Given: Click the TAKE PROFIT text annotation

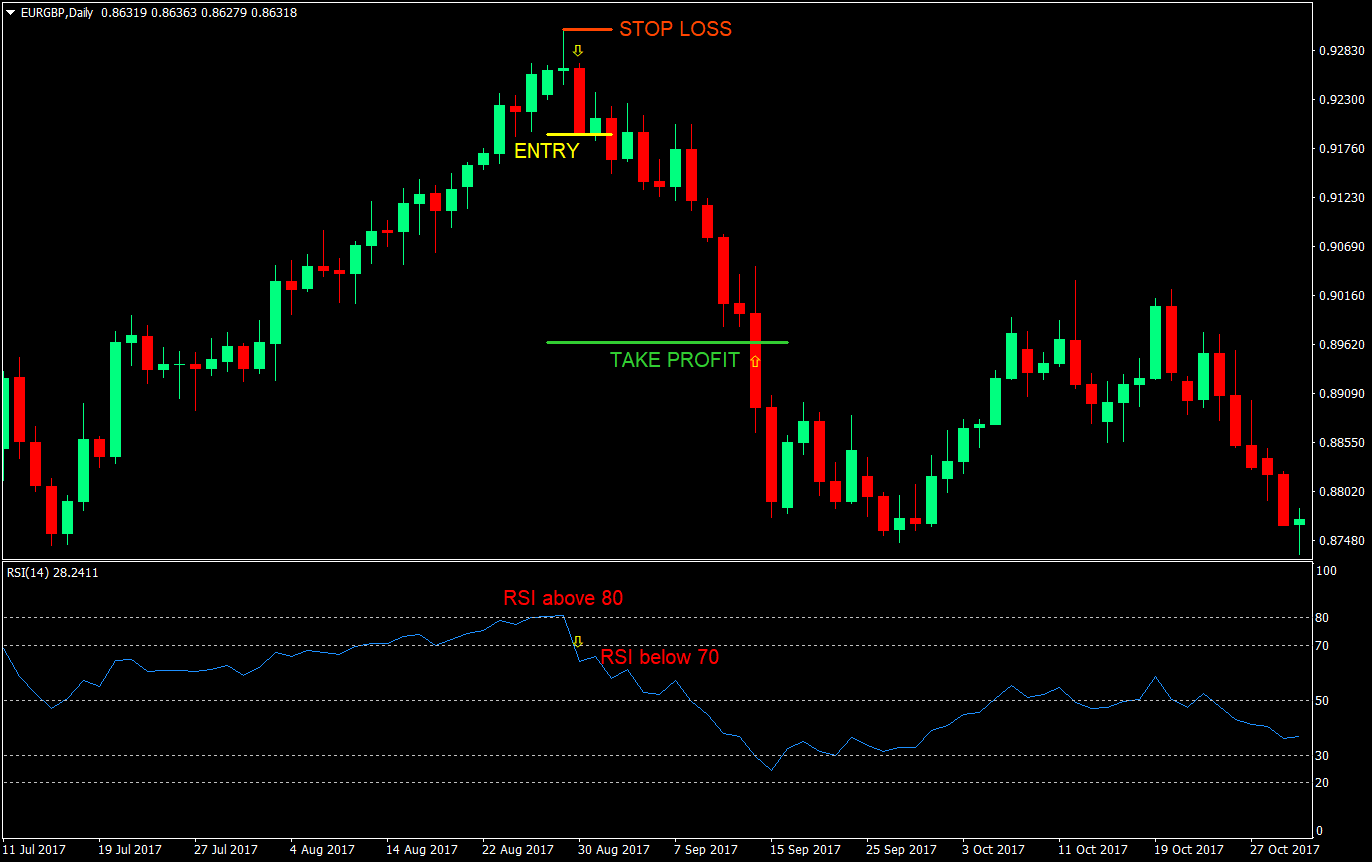Looking at the screenshot, I should tap(673, 360).
